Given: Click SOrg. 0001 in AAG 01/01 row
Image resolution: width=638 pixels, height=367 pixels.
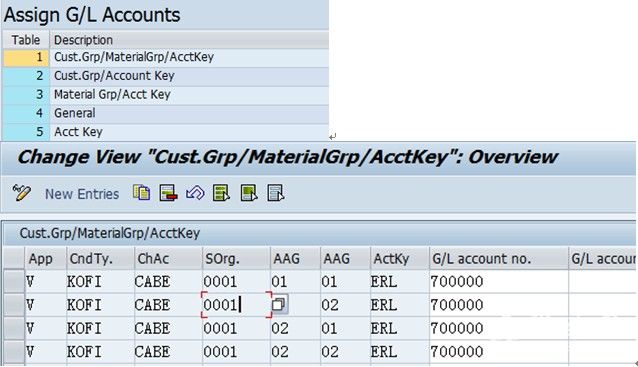Looking at the screenshot, I should point(236,282).
